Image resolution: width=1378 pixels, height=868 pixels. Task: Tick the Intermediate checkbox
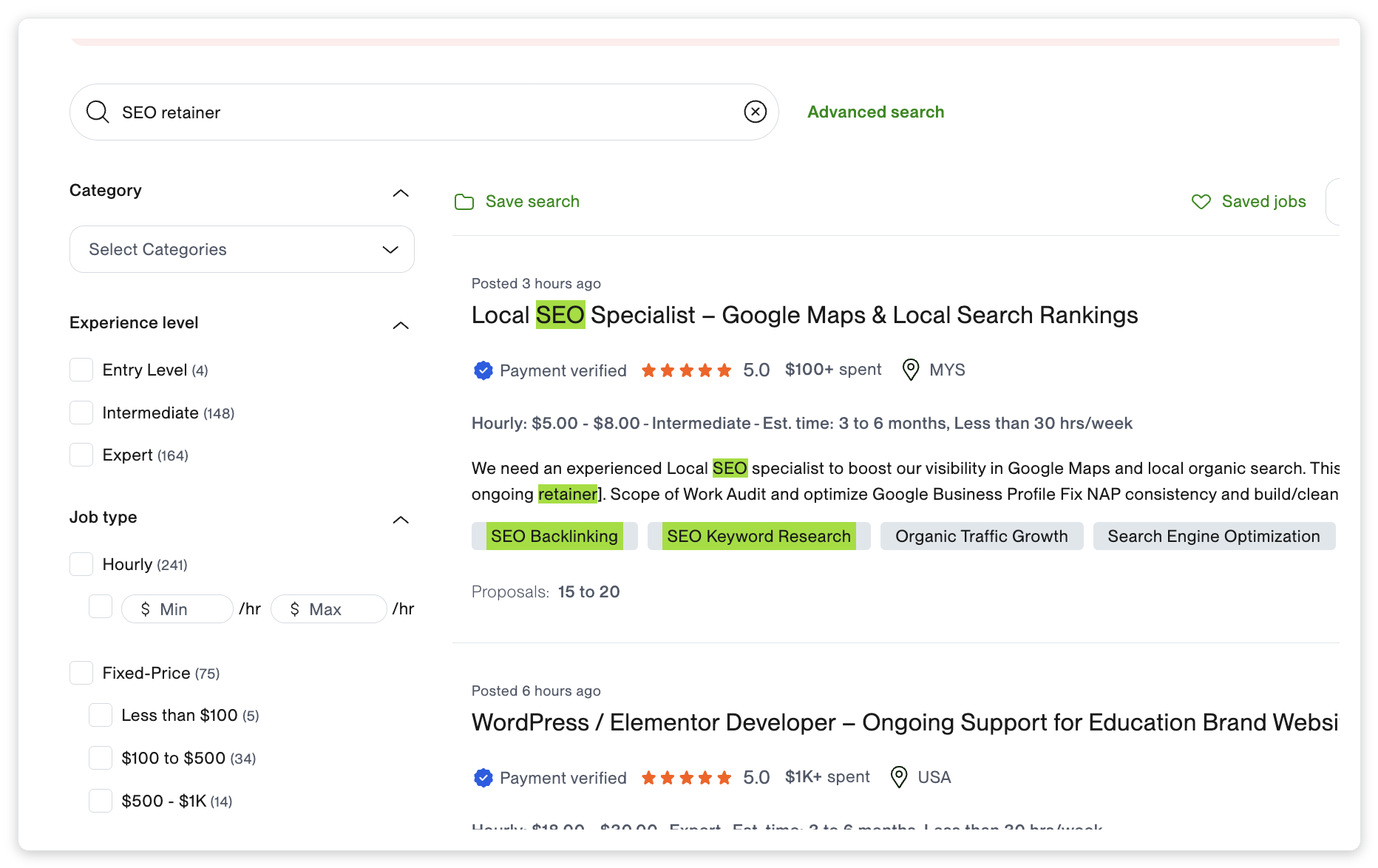click(x=81, y=413)
